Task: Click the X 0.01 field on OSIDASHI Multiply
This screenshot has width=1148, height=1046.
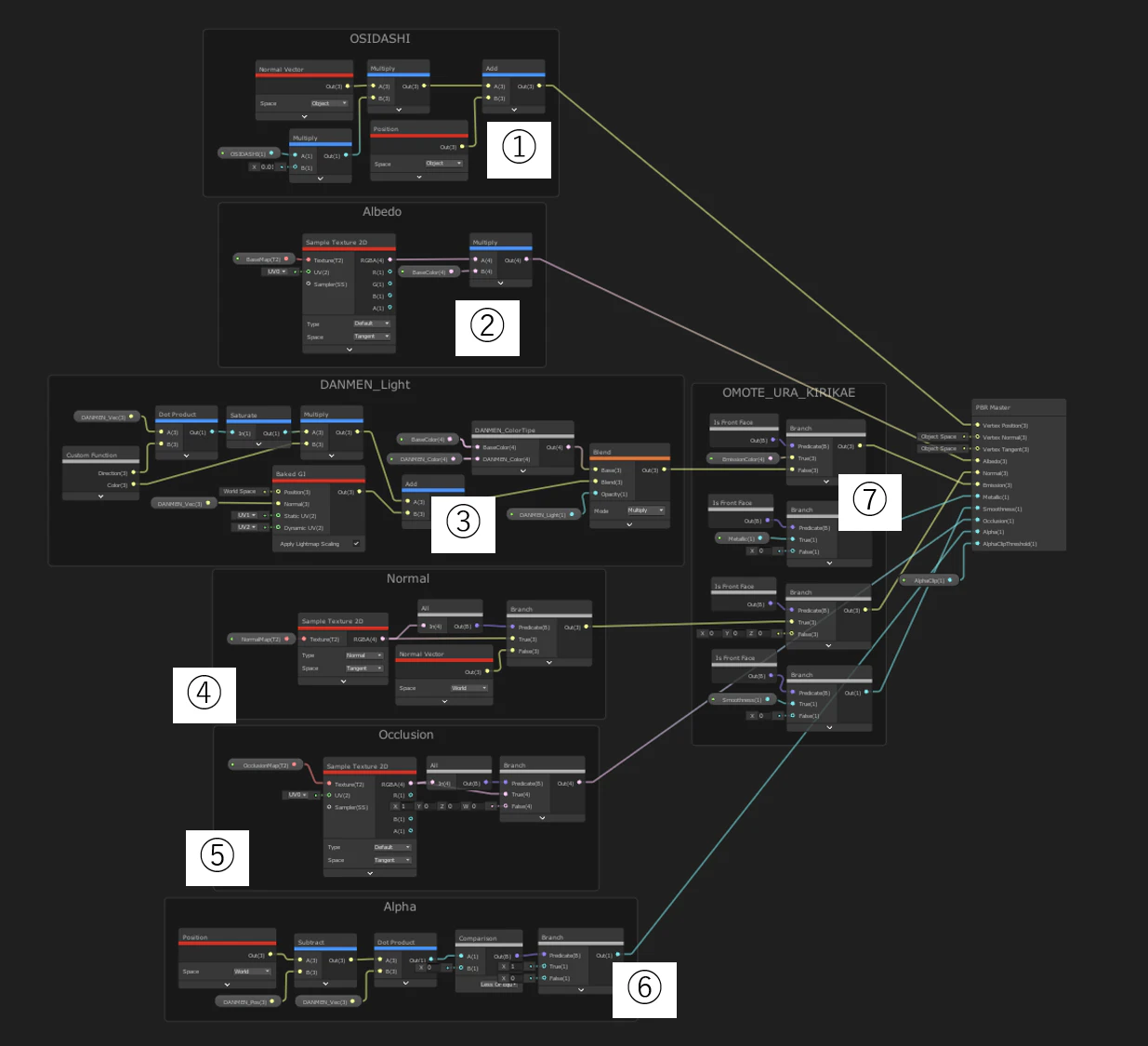Action: 268,167
